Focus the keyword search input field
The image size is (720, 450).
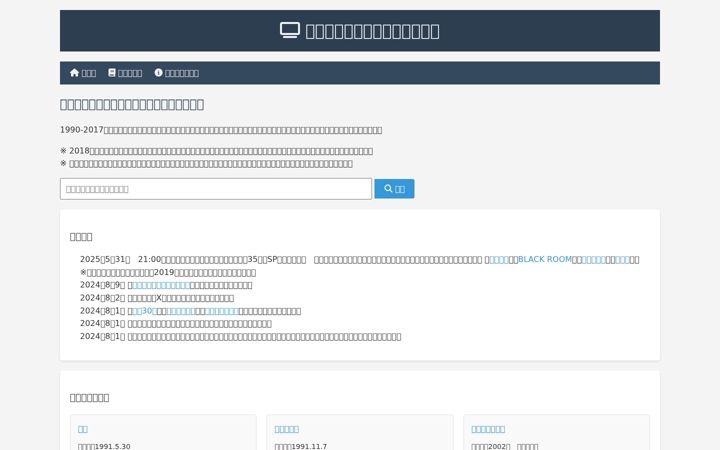(x=216, y=189)
